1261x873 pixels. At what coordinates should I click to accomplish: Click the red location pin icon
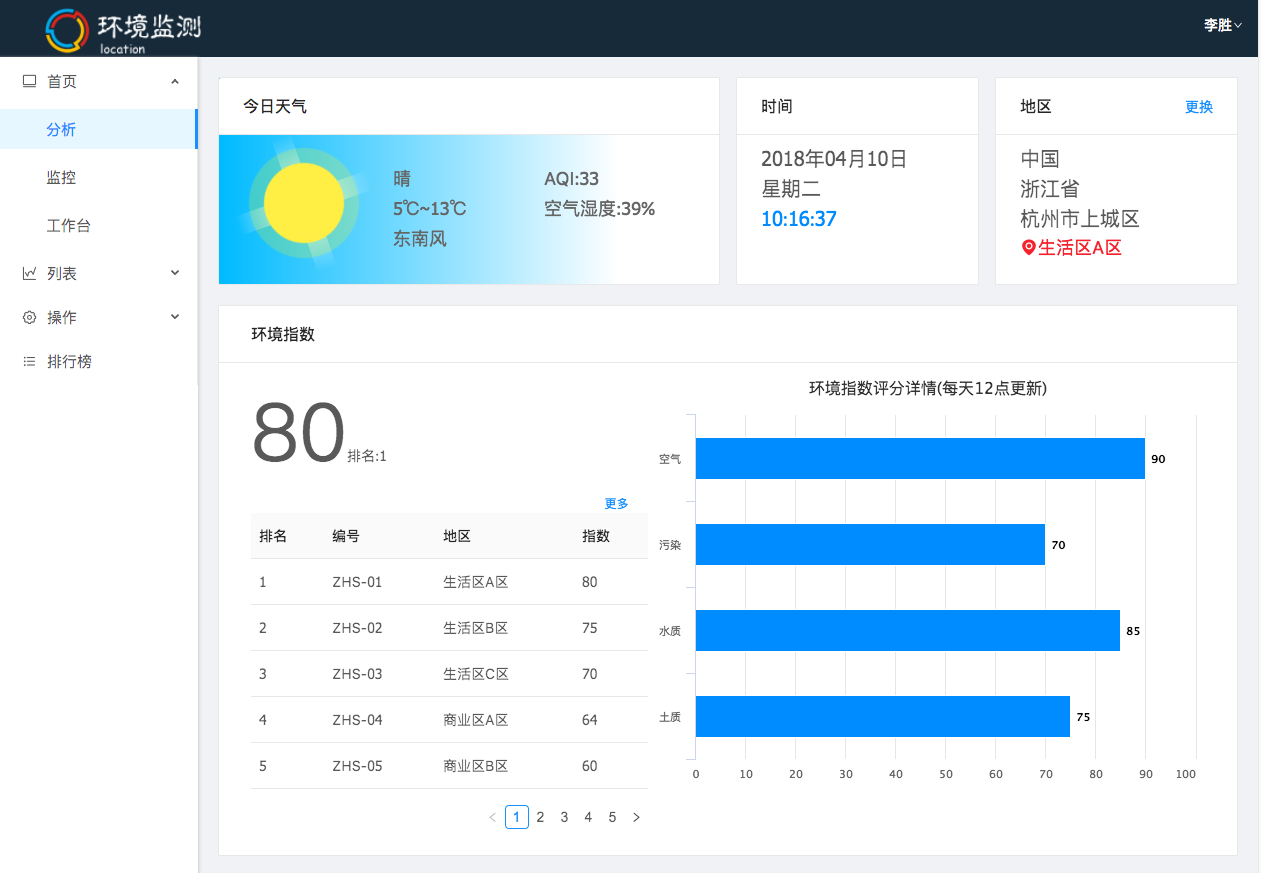[1028, 247]
